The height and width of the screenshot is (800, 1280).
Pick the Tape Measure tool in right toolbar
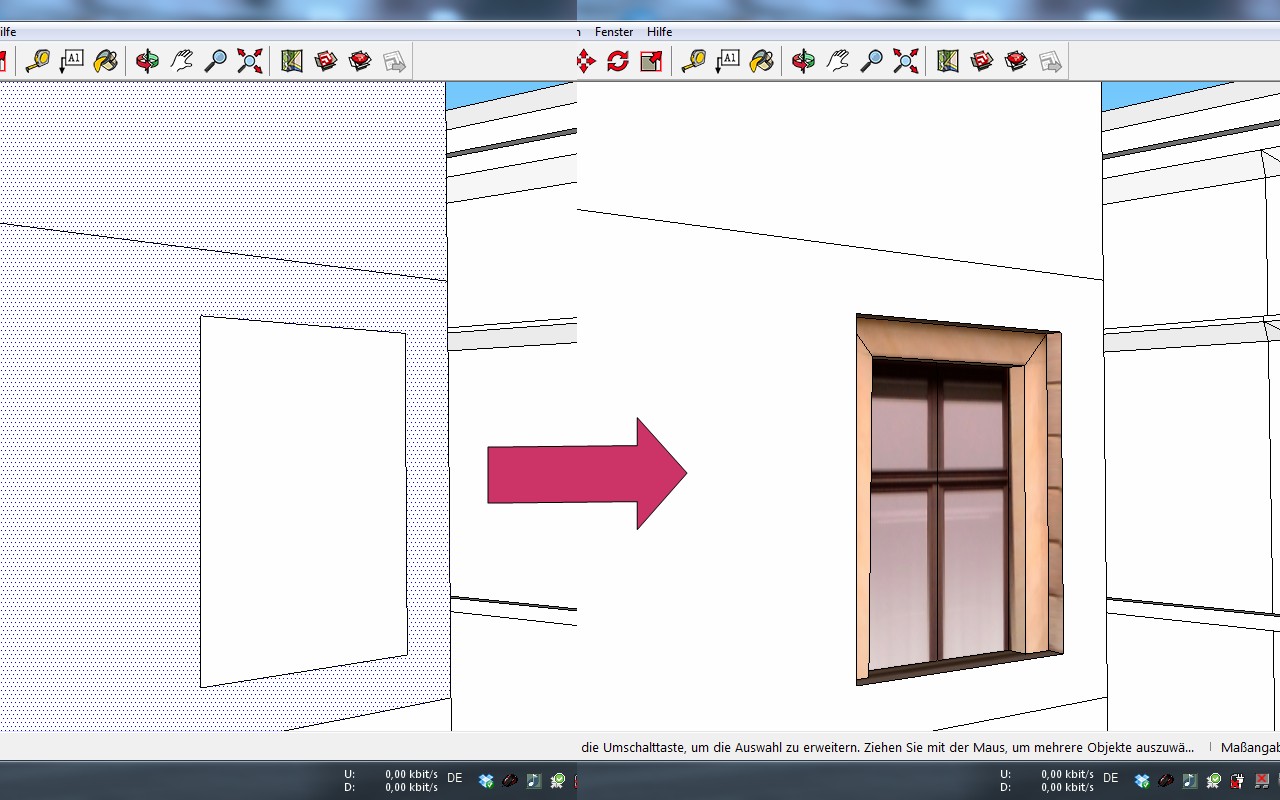(694, 61)
